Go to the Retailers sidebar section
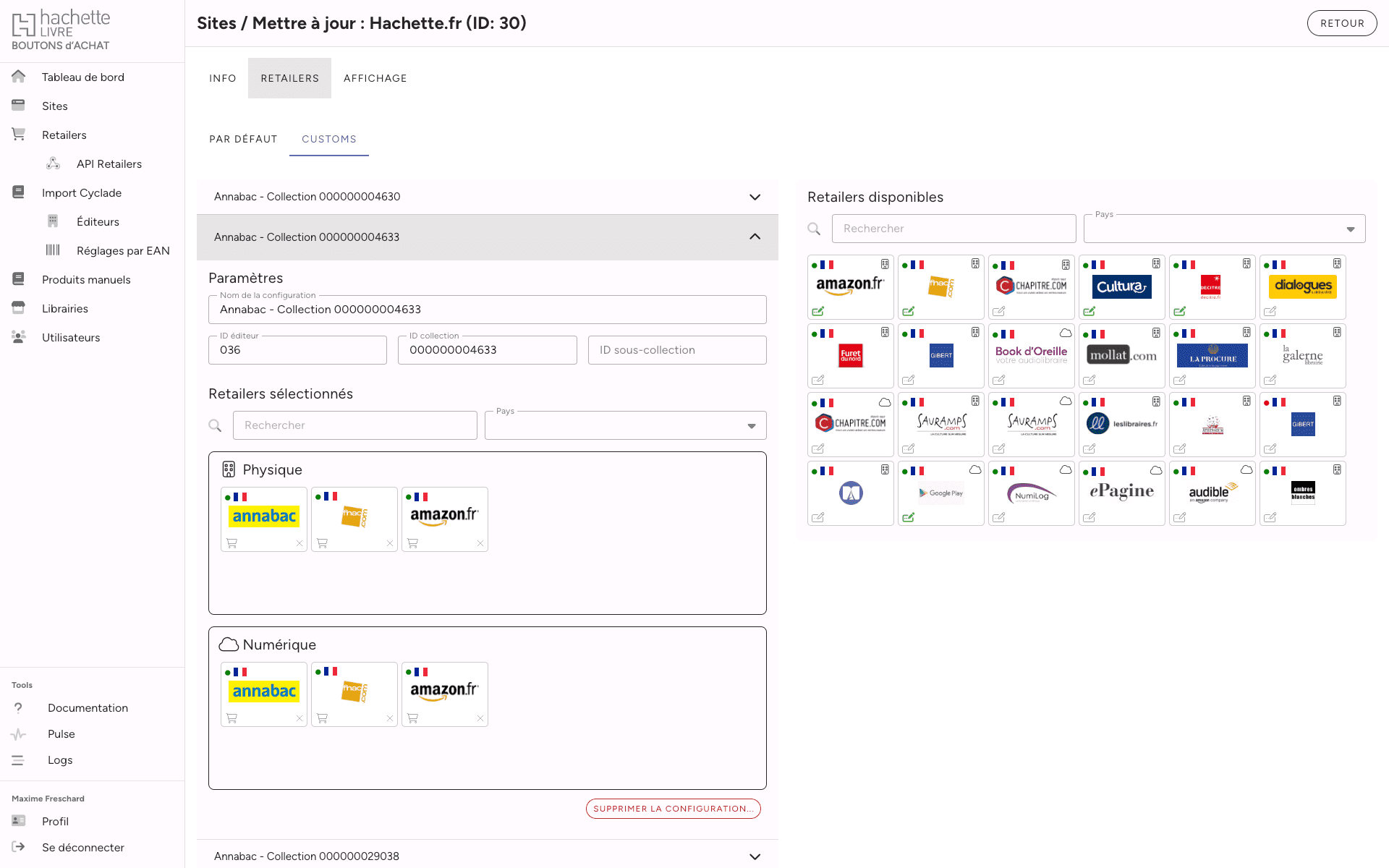Viewport: 1389px width, 868px height. coord(64,135)
